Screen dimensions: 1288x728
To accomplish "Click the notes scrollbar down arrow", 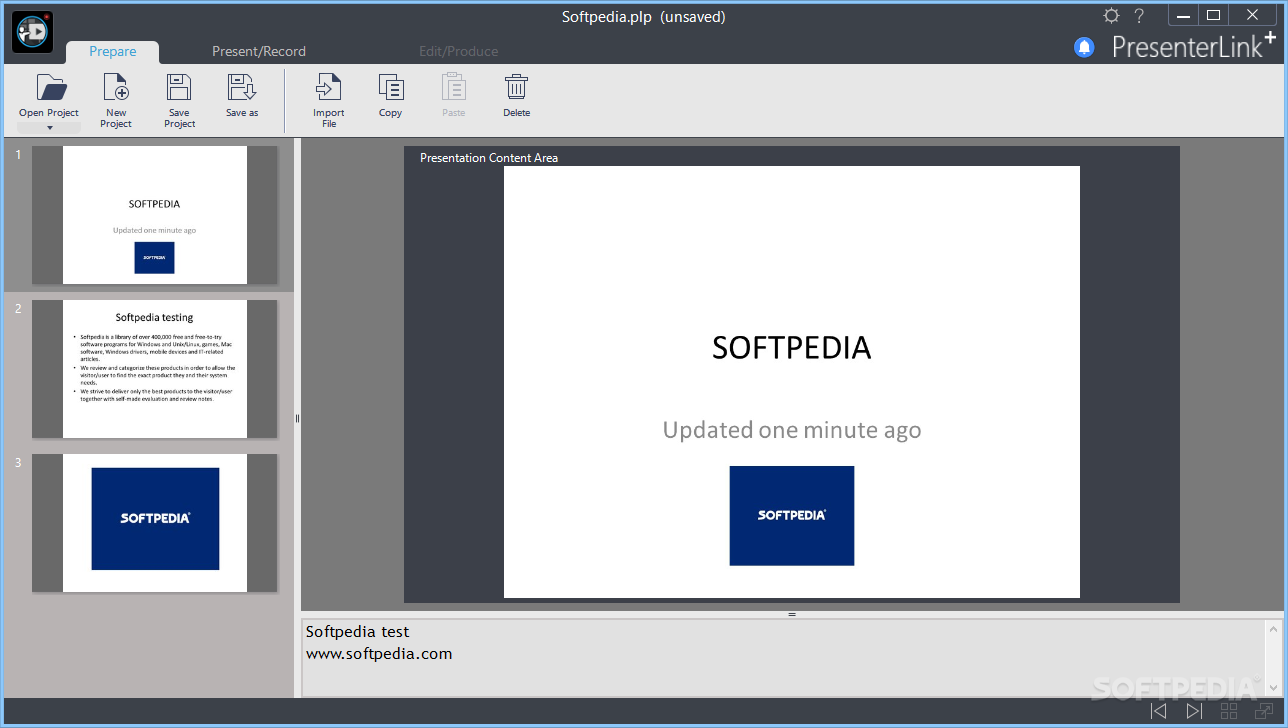I will [x=1274, y=687].
